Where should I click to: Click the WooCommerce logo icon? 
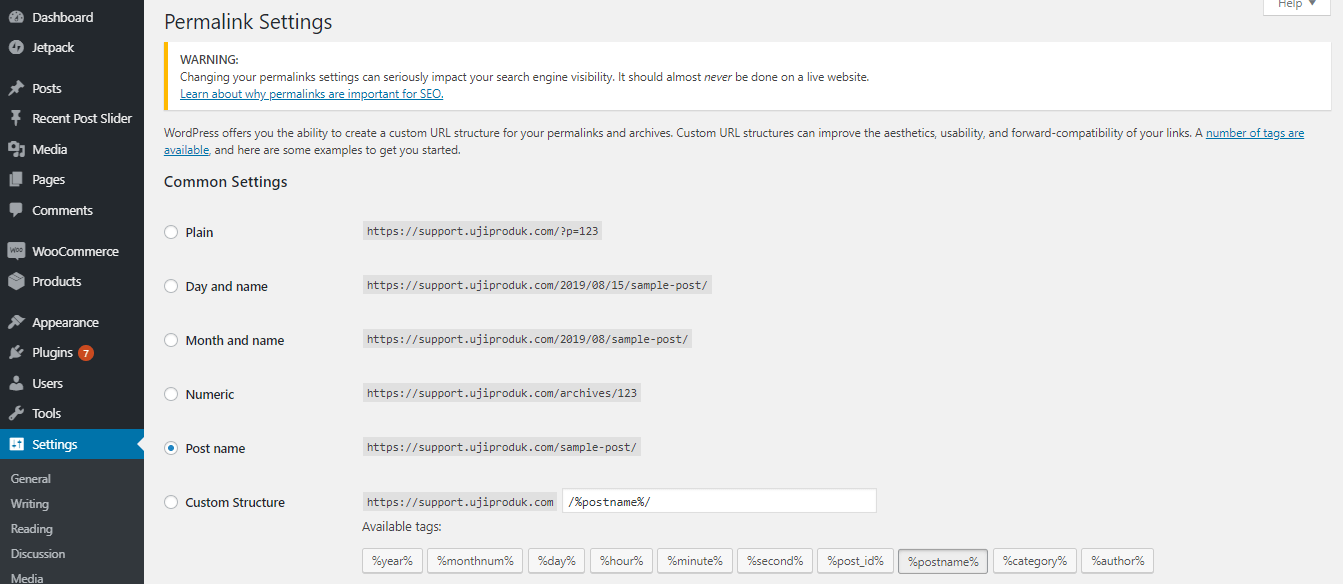pyautogui.click(x=16, y=251)
